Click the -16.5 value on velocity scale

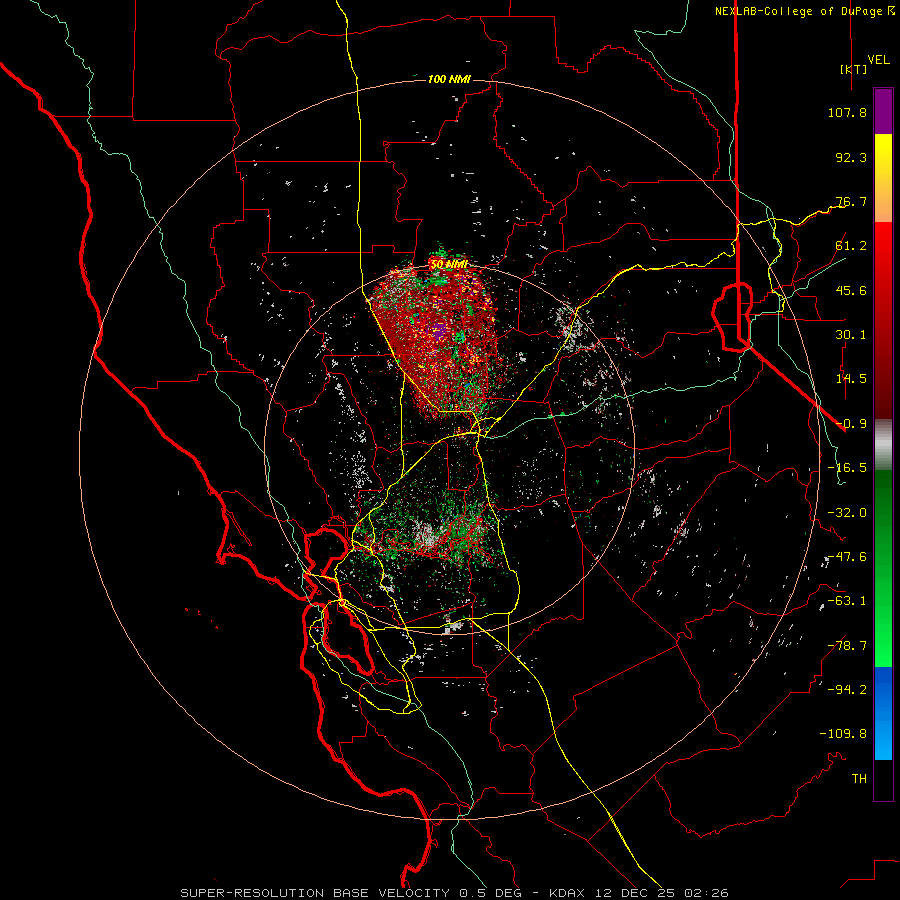(847, 468)
